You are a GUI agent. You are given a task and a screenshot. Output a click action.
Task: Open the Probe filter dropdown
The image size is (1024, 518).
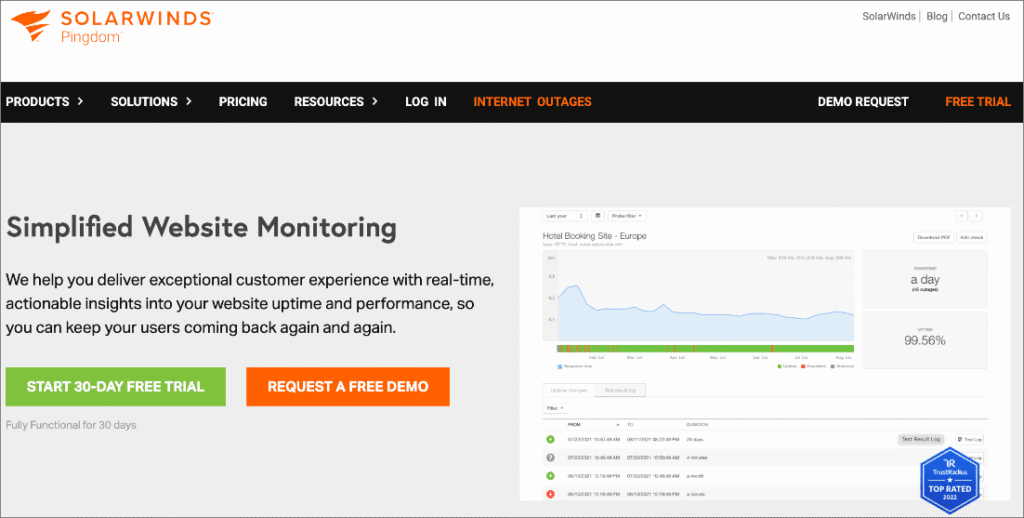627,216
